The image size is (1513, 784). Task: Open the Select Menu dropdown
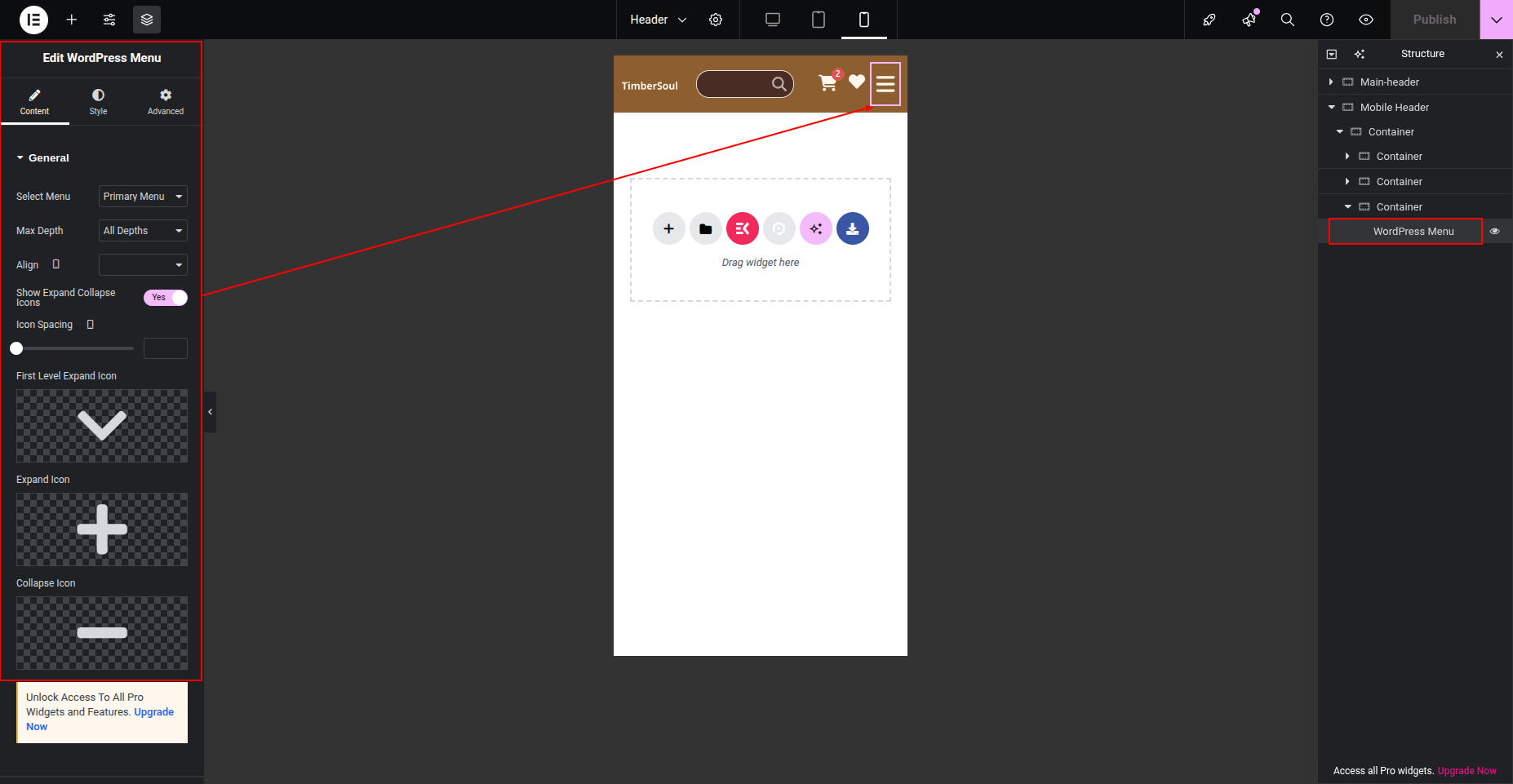click(143, 197)
